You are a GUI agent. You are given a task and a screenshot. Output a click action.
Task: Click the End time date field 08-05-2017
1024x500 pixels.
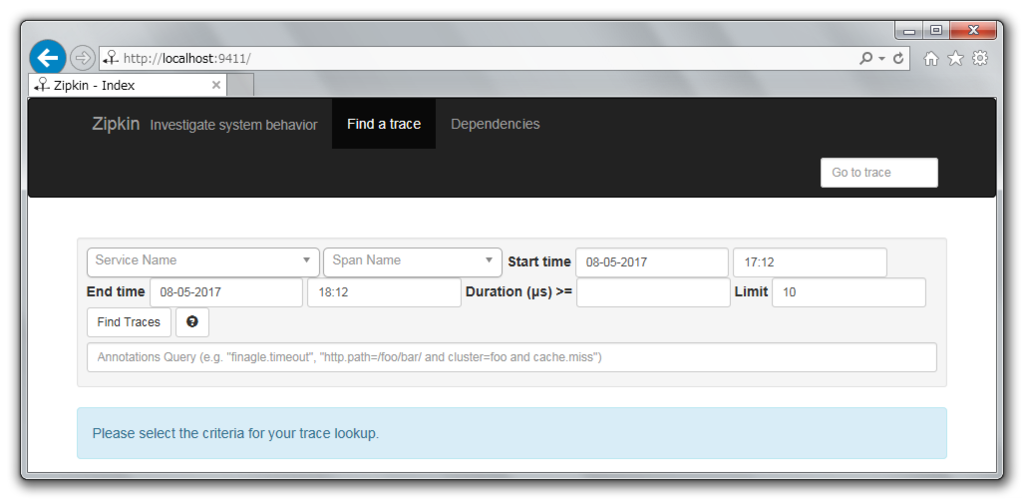tap(226, 292)
